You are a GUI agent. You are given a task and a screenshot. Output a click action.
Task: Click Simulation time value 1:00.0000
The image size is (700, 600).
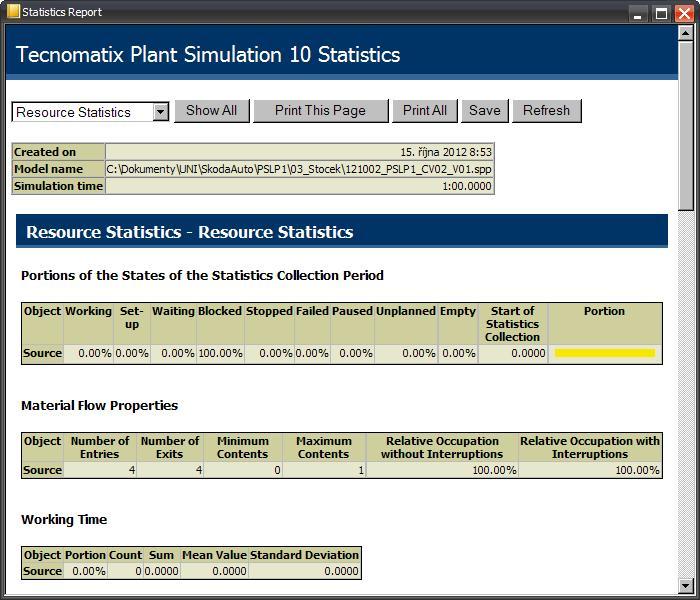coord(467,186)
